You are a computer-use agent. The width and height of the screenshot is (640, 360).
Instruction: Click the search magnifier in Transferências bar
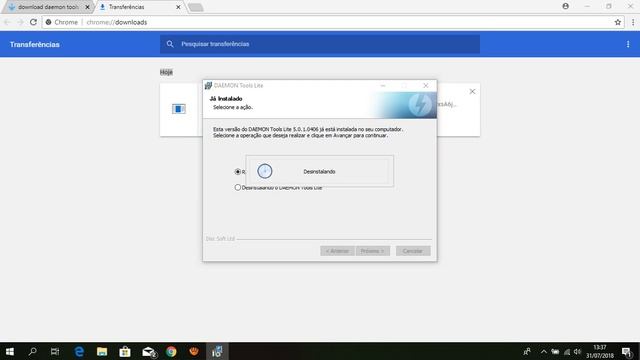click(170, 44)
